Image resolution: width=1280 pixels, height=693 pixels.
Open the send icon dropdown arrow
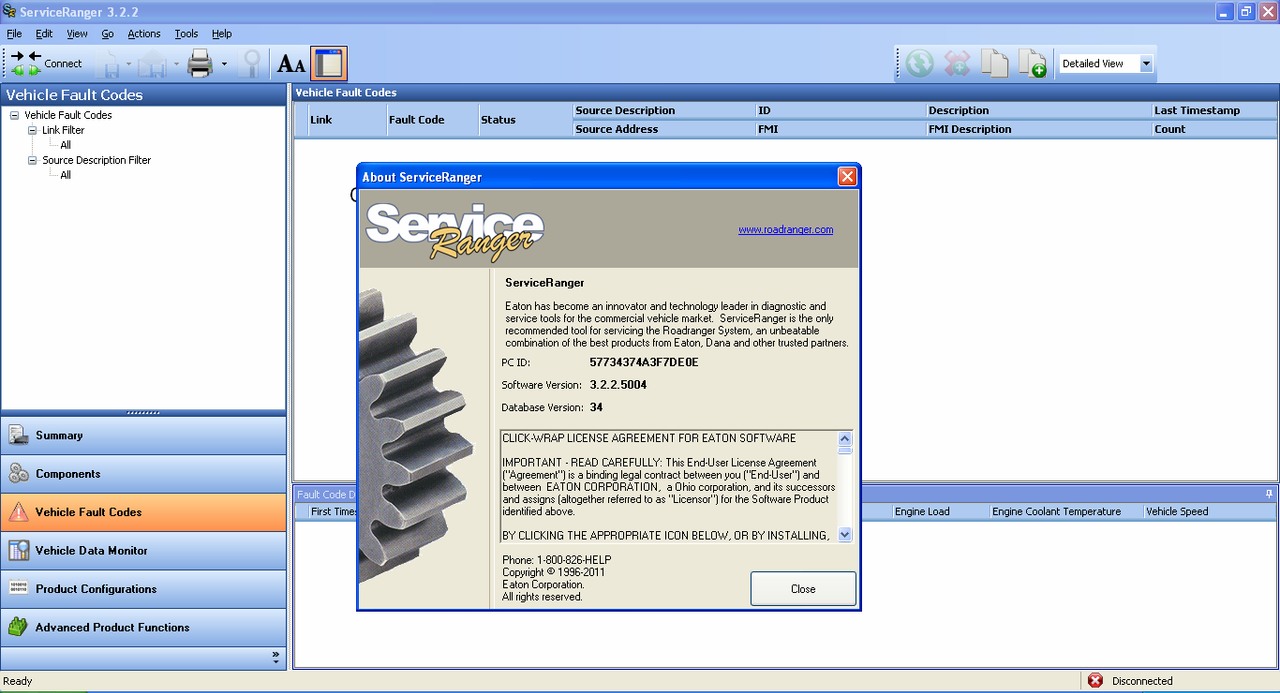[176, 64]
